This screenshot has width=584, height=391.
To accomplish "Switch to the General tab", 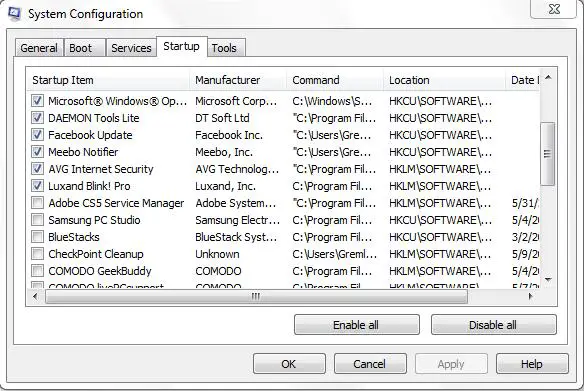I will pyautogui.click(x=39, y=48).
